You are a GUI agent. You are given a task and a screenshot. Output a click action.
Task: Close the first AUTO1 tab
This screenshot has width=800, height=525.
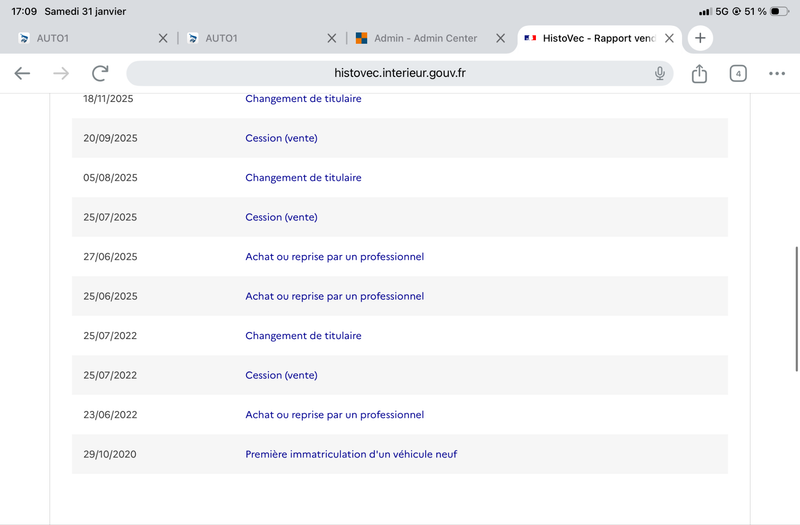coord(163,38)
